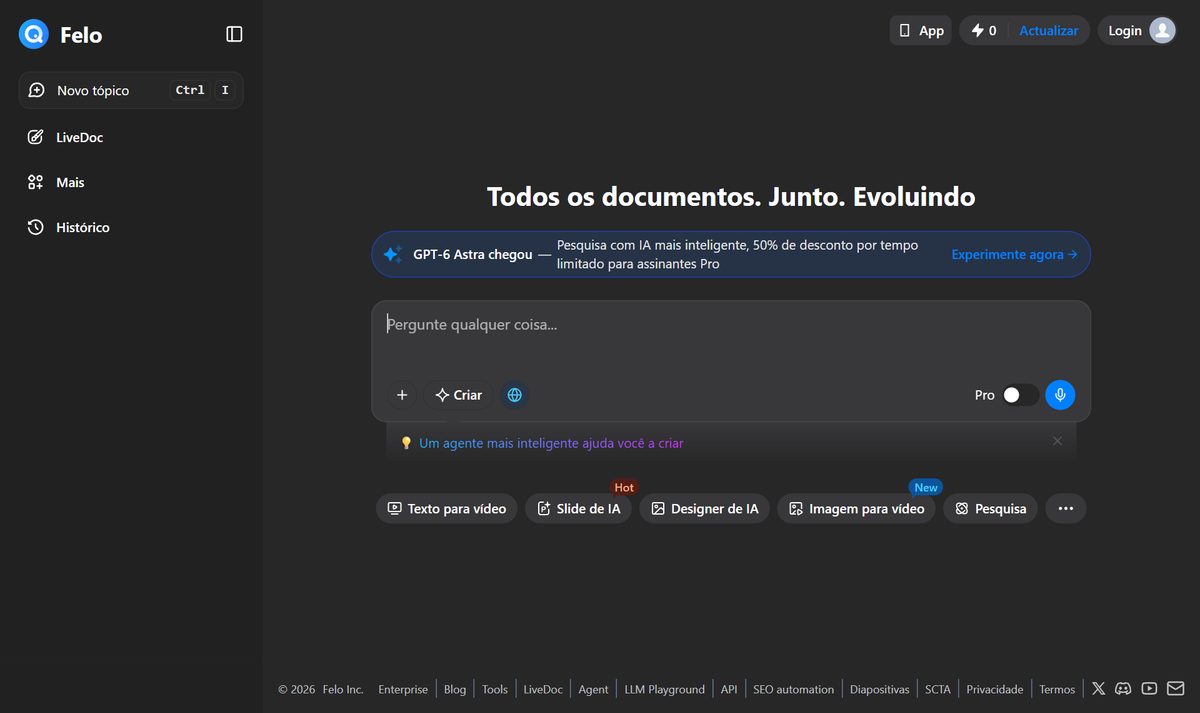
Task: Expand more shortcuts with ellipsis button
Action: (1066, 508)
